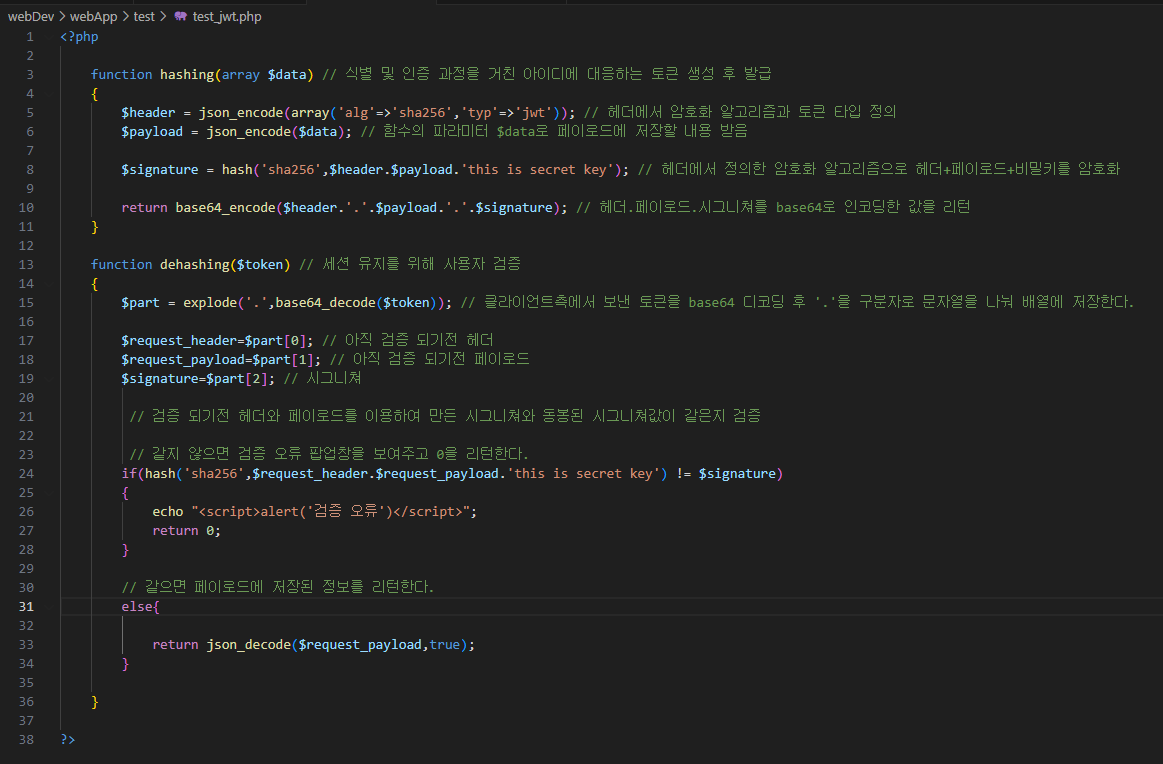The image size is (1163, 764).
Task: Click the closing ?> tag
Action: (67, 740)
